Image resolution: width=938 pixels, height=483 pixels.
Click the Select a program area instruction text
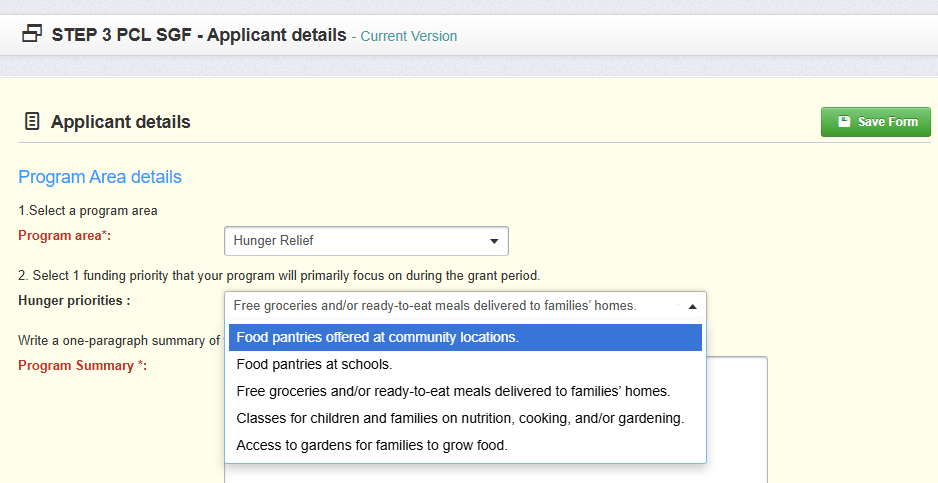point(88,210)
